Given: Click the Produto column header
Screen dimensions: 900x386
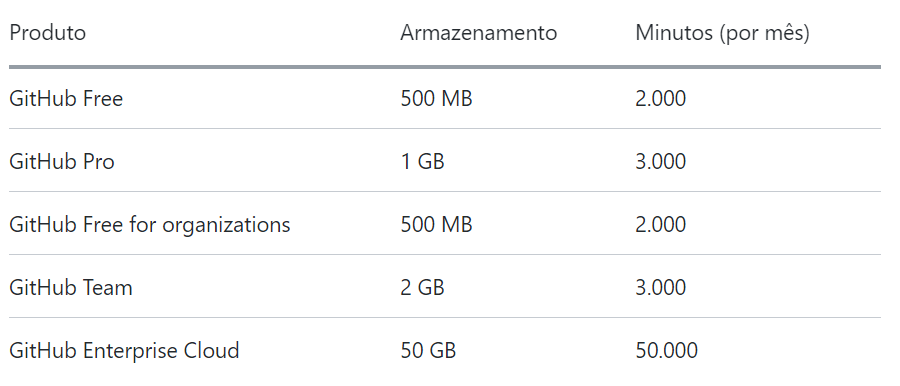Looking at the screenshot, I should point(48,33).
